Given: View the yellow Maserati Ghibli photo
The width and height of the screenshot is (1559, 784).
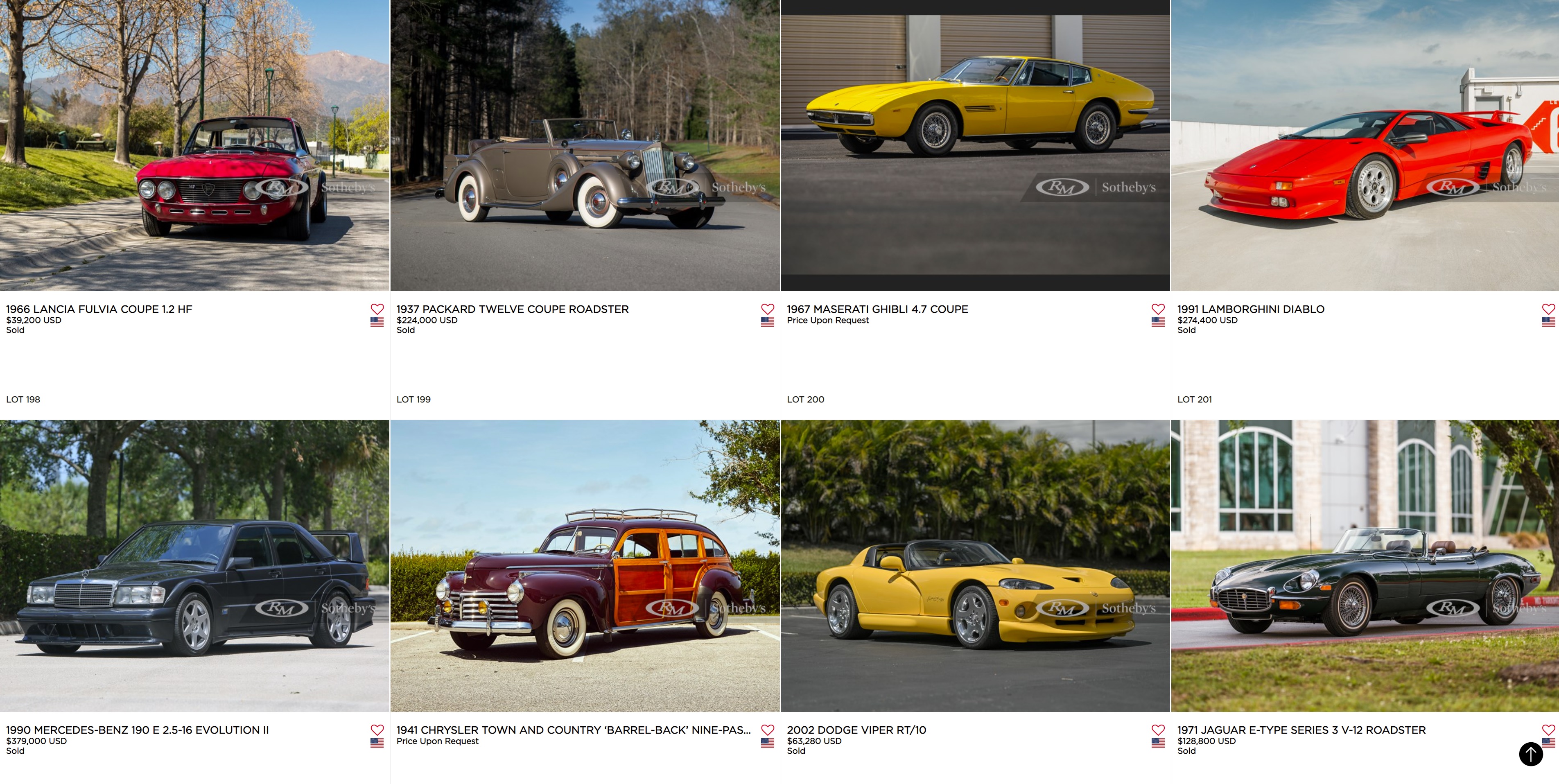Looking at the screenshot, I should pyautogui.click(x=975, y=145).
